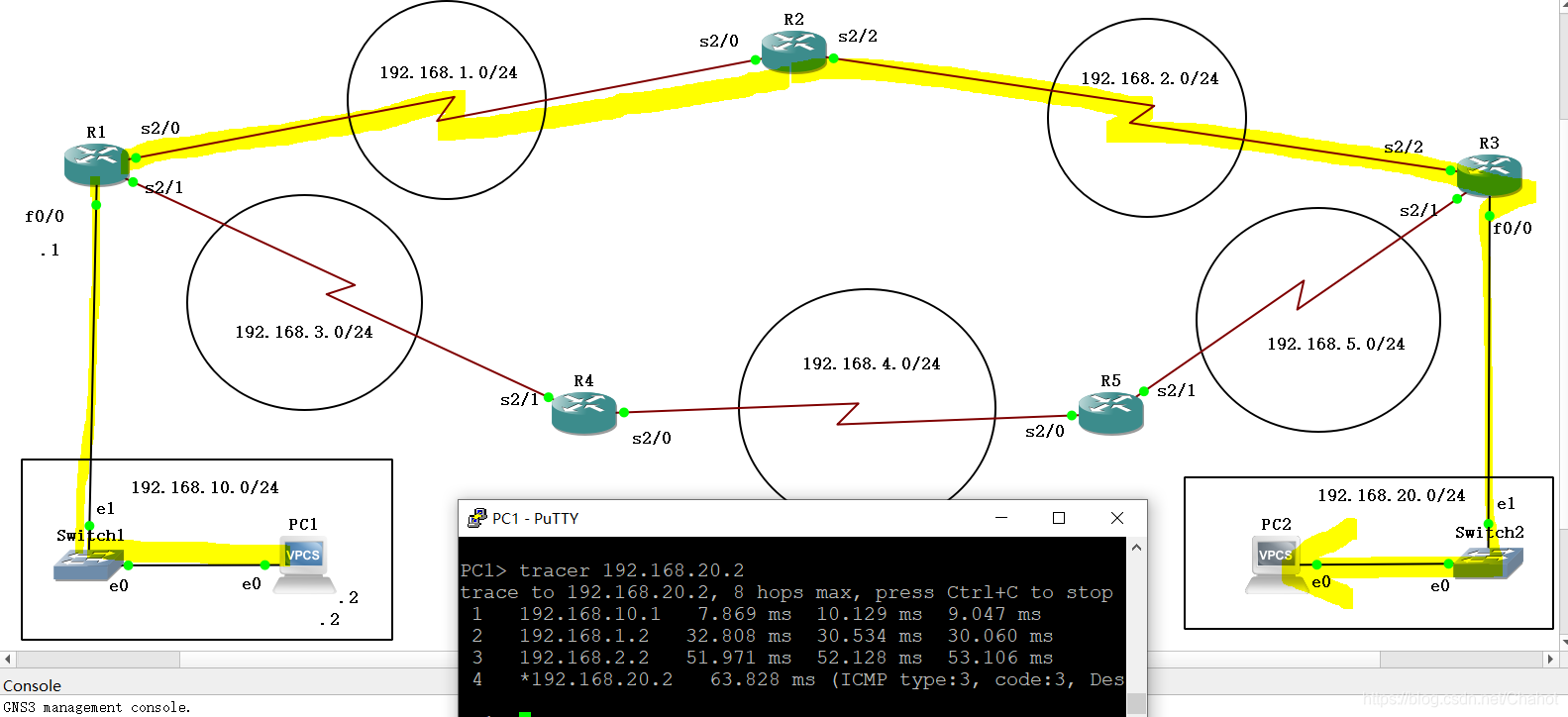This screenshot has width=1568, height=717.
Task: Maximize the PC1 PuTTY window
Action: click(1059, 518)
